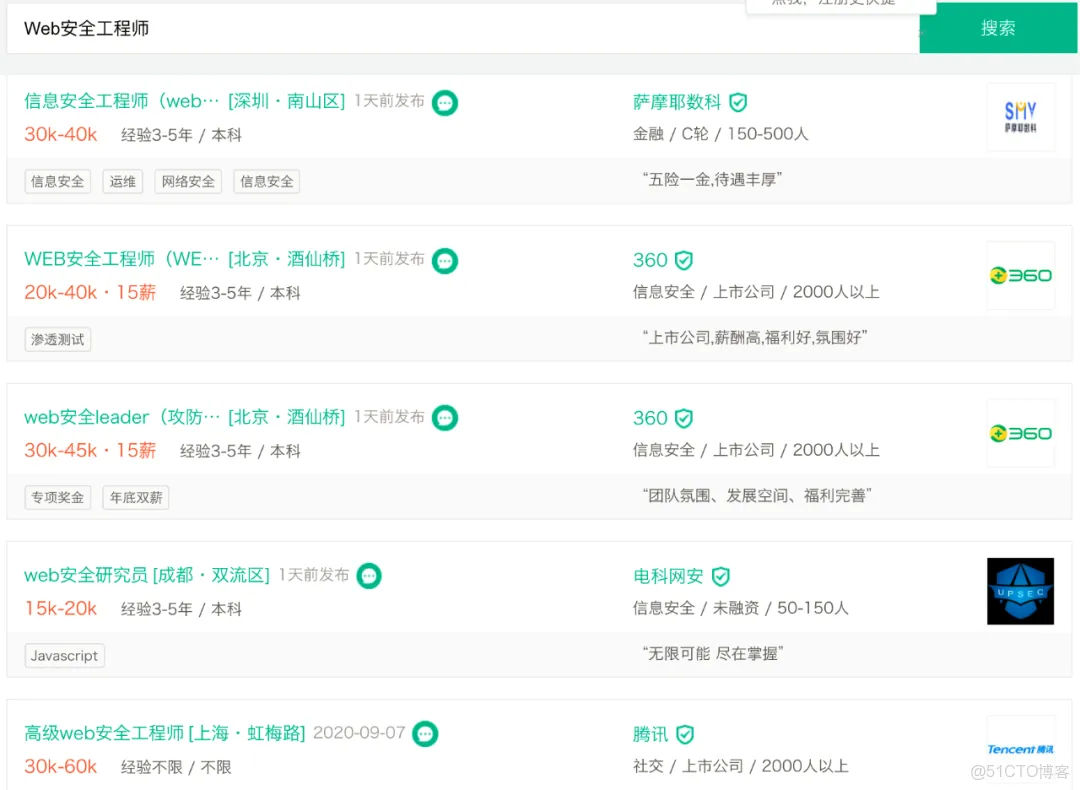Click the 2020-09-07 publish date
The height and width of the screenshot is (790, 1080).
pos(359,732)
